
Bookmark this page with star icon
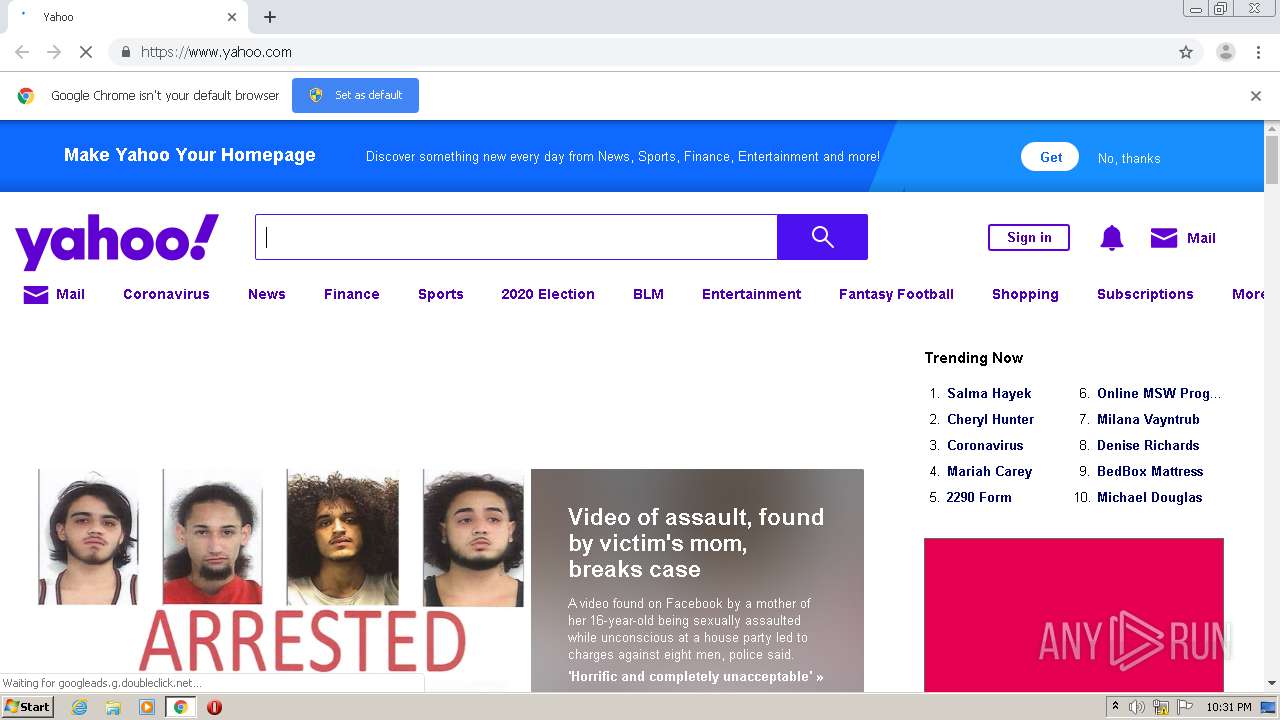point(1186,52)
